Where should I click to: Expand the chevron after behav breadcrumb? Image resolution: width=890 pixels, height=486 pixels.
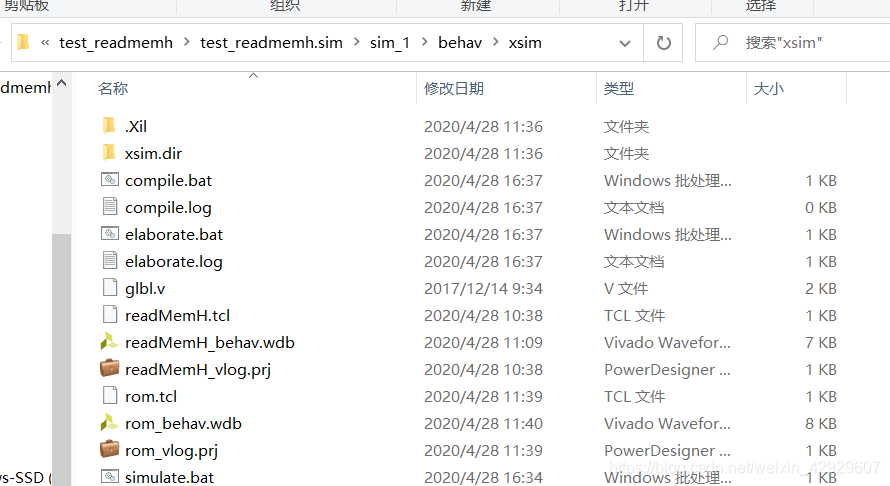pyautogui.click(x=495, y=42)
